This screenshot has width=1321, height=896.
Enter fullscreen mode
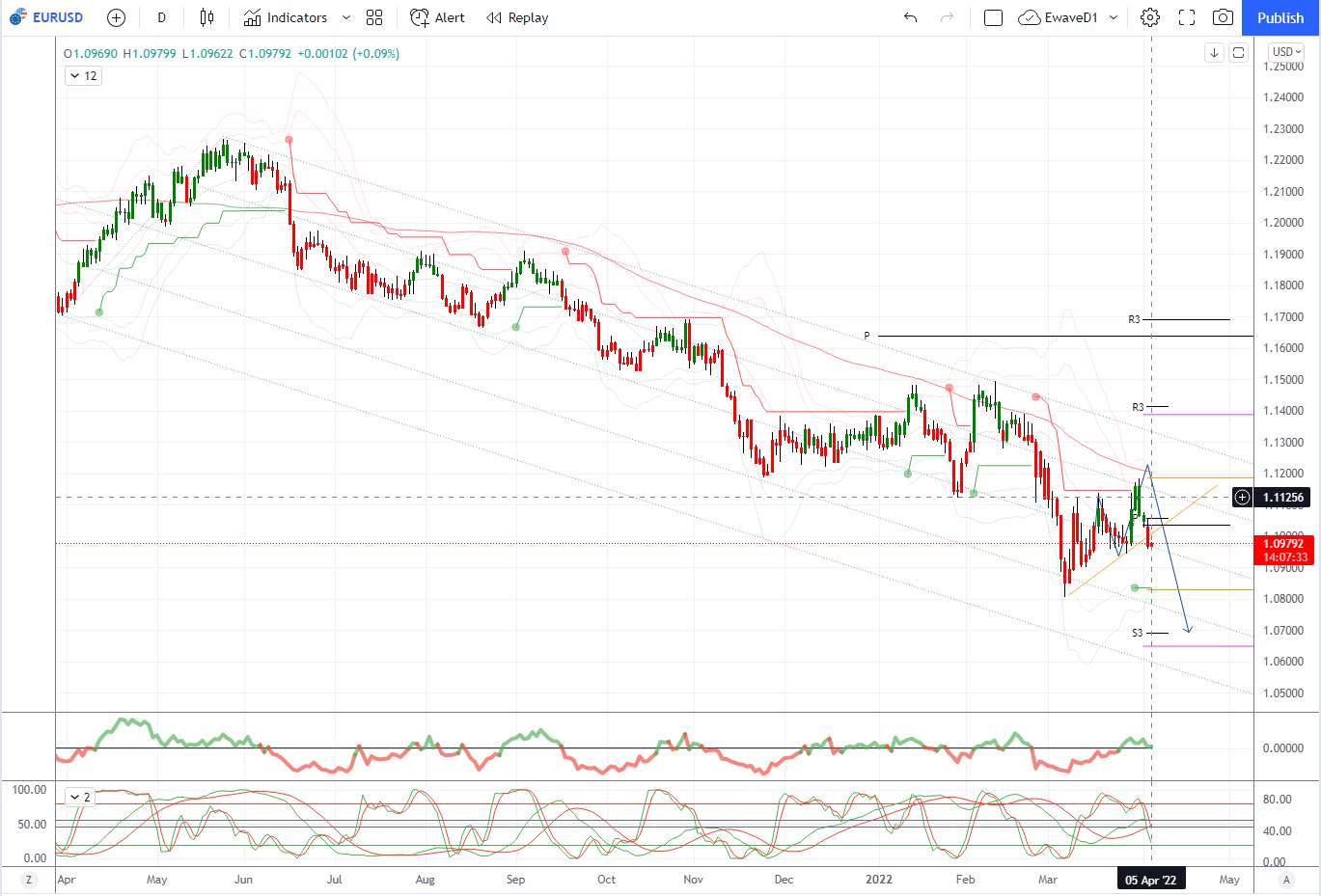pyautogui.click(x=1187, y=17)
